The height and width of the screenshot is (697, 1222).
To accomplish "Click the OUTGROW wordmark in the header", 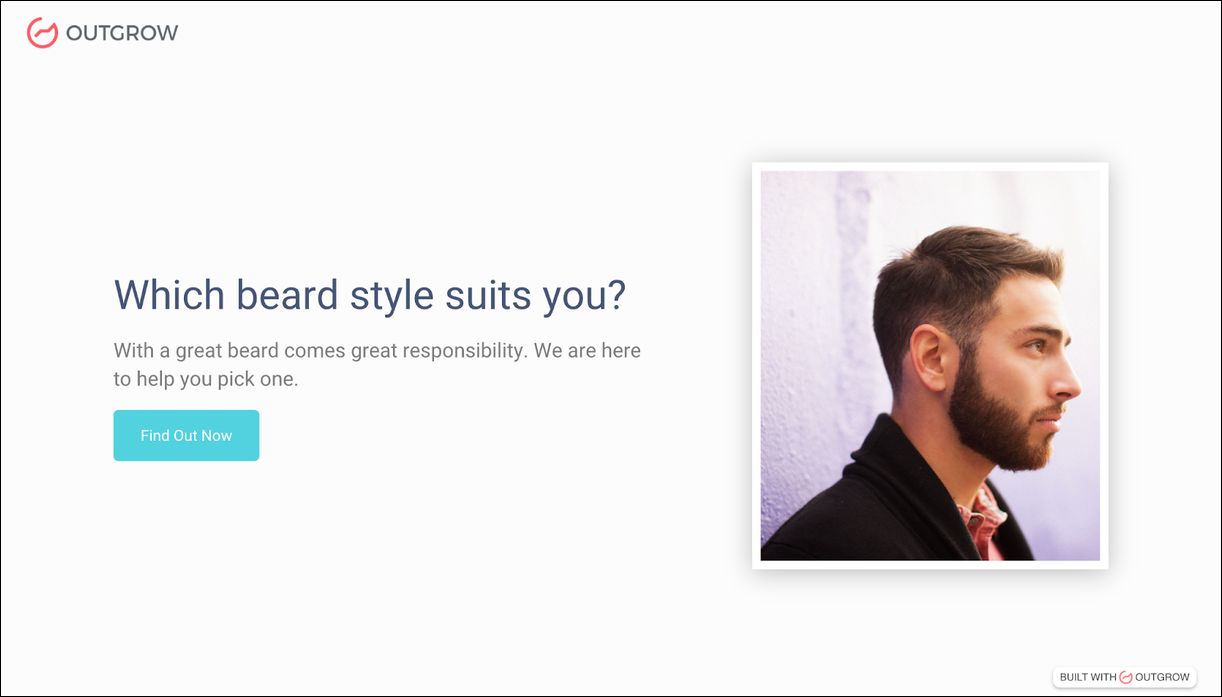I will tap(122, 33).
